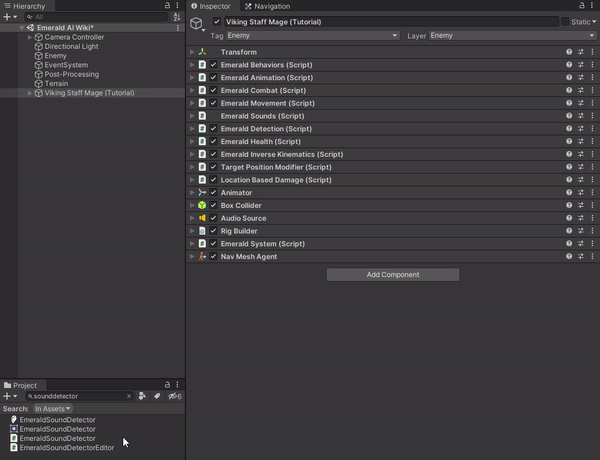This screenshot has height=460, width=600.
Task: Open more options menu for Animator component
Action: point(592,193)
